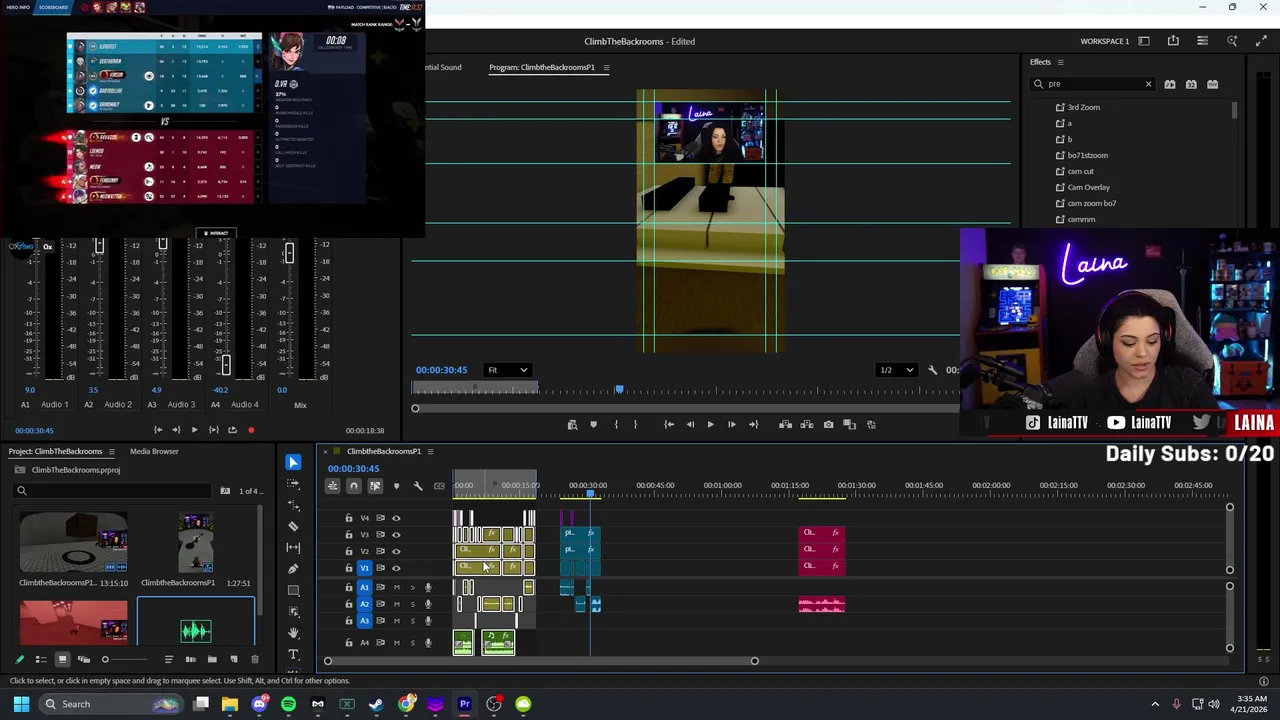The height and width of the screenshot is (720, 1280).
Task: Open Timeline Display Settings wrench
Action: (418, 486)
